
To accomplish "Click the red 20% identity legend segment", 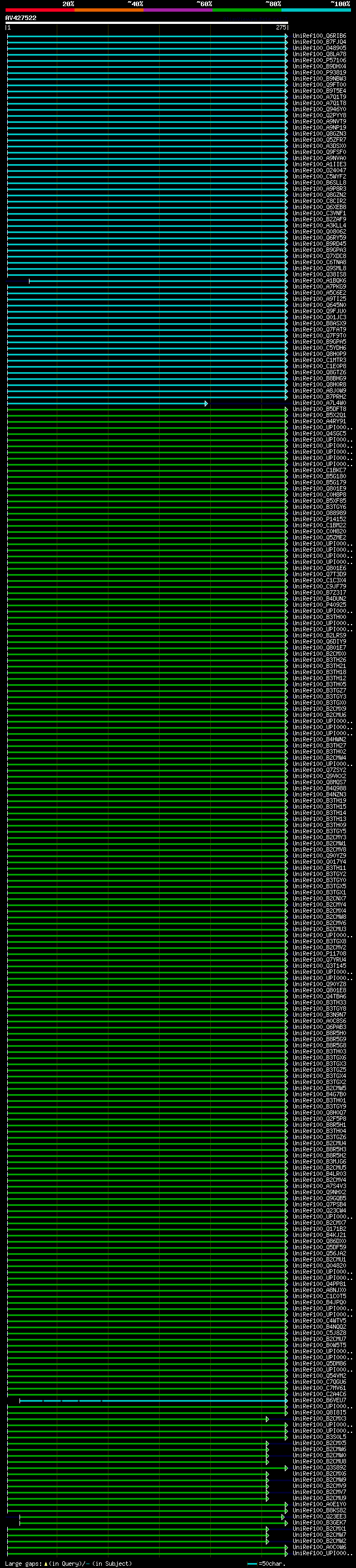I will click(x=40, y=11).
